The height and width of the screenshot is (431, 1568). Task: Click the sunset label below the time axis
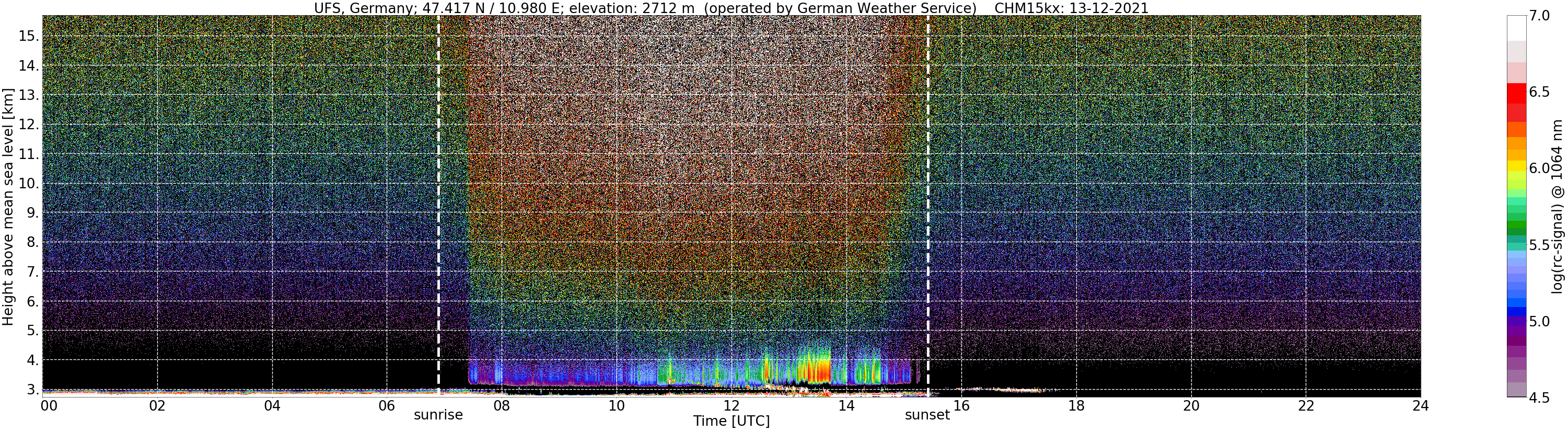(x=927, y=415)
